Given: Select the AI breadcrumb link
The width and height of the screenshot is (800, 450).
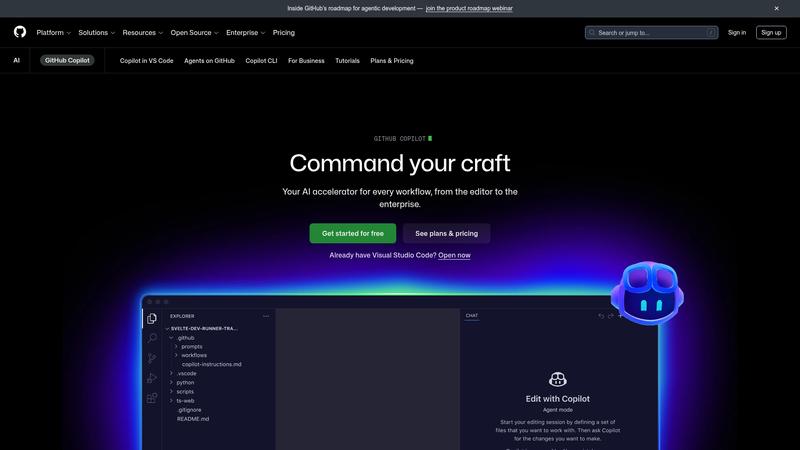Looking at the screenshot, I should (x=16, y=60).
